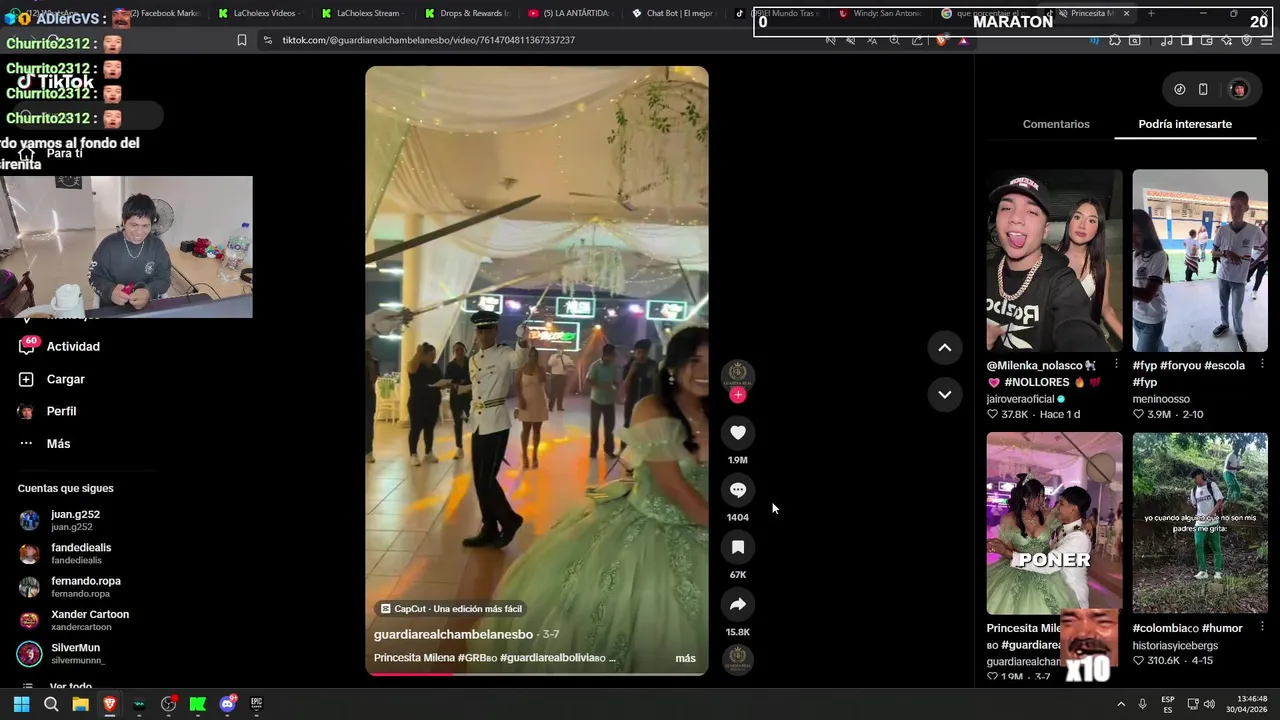Open sound disc icon below share
This screenshot has width=1280, height=720.
pyautogui.click(x=737, y=659)
